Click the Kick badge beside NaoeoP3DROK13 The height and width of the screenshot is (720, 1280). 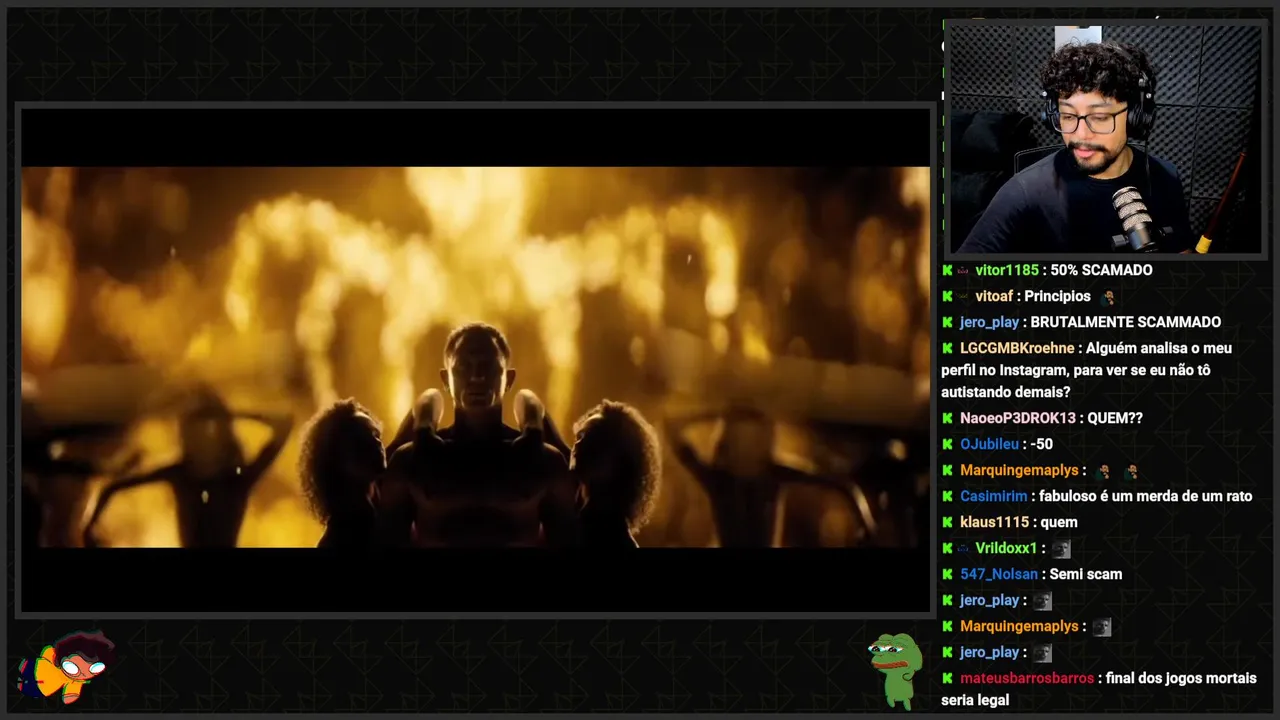coord(947,418)
